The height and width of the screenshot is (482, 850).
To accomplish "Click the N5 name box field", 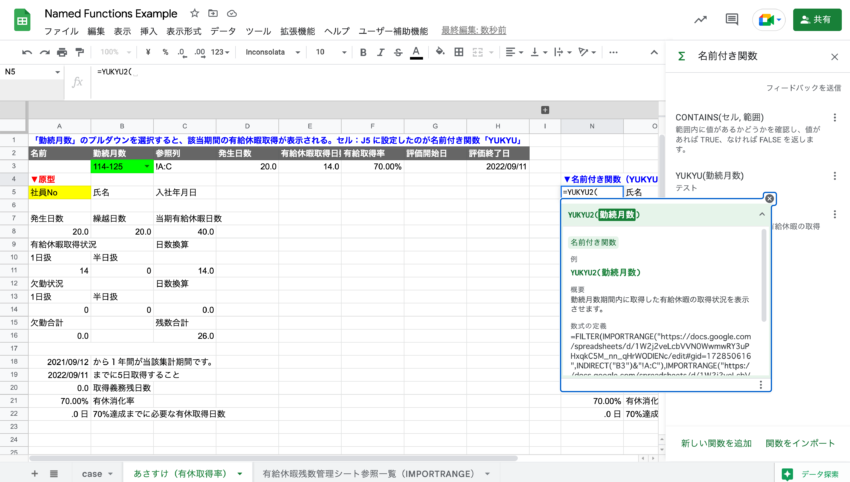I will [30, 72].
